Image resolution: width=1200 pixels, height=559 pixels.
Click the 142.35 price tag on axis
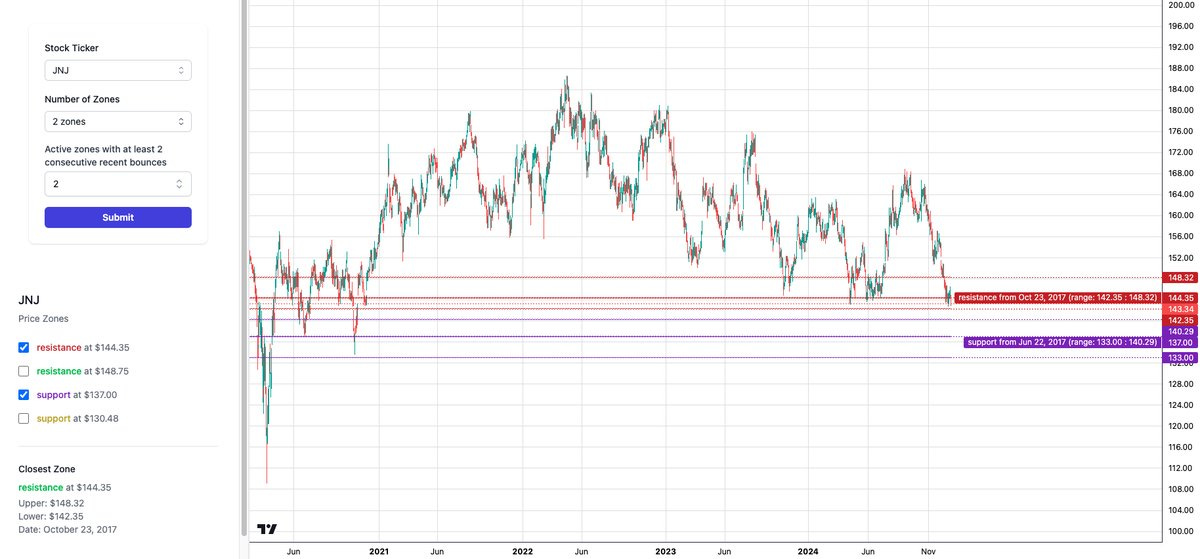click(1181, 320)
